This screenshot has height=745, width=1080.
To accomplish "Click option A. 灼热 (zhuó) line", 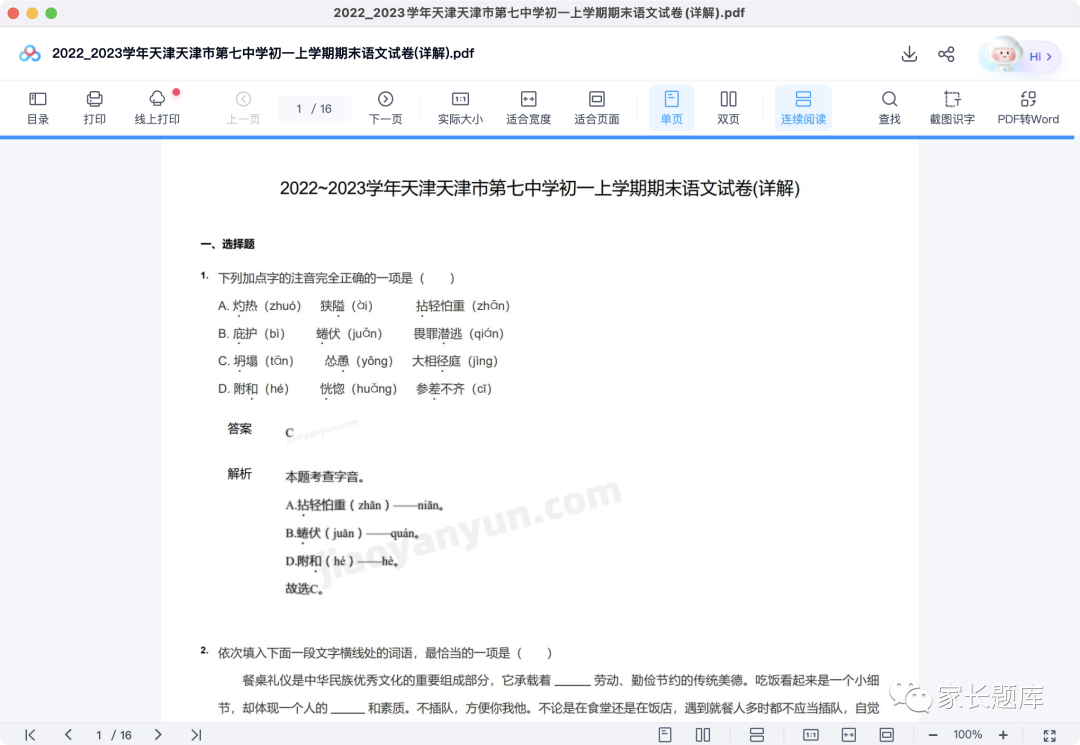I will pos(364,306).
